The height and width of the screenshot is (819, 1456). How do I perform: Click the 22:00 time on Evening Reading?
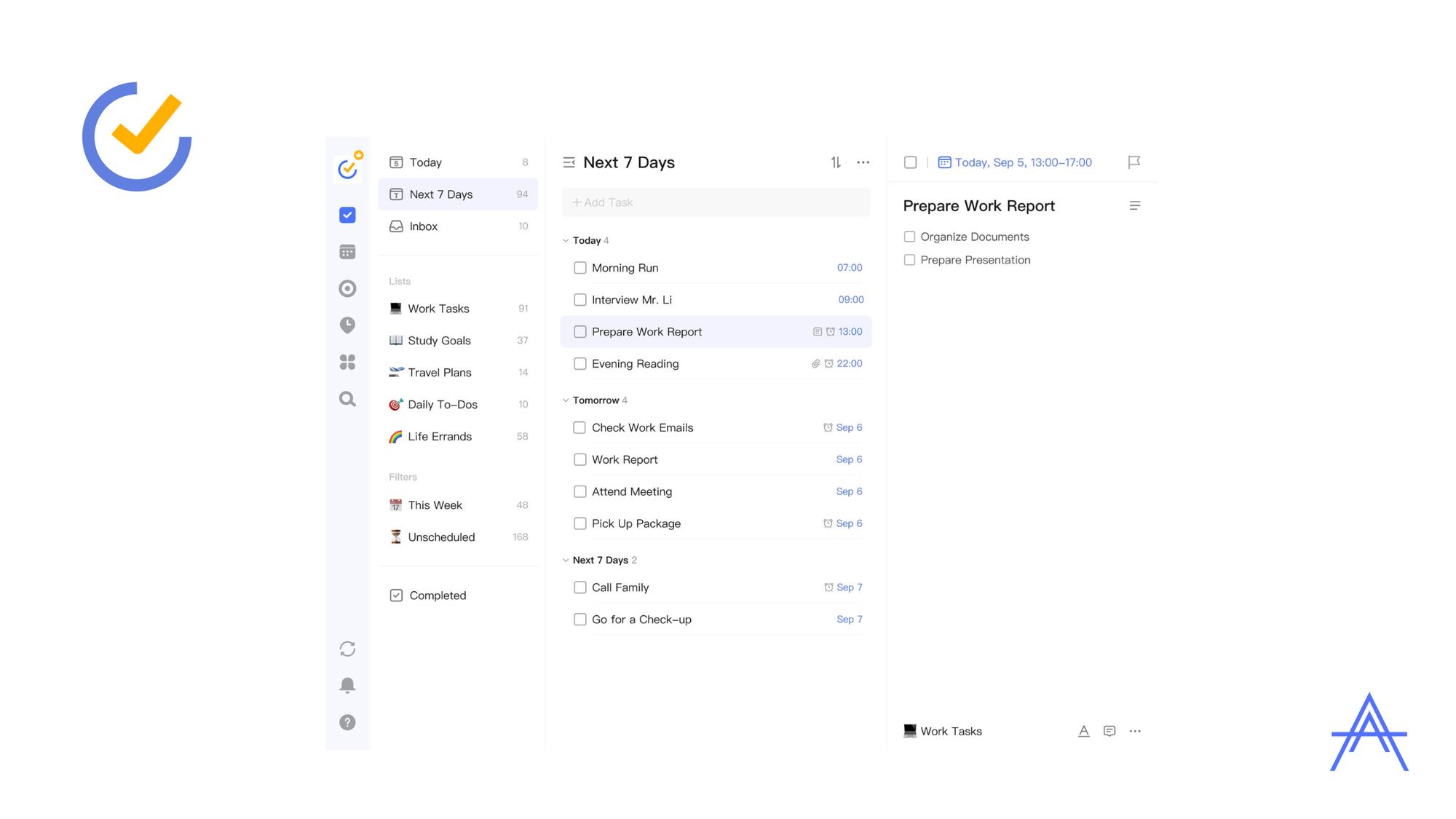[x=850, y=364]
